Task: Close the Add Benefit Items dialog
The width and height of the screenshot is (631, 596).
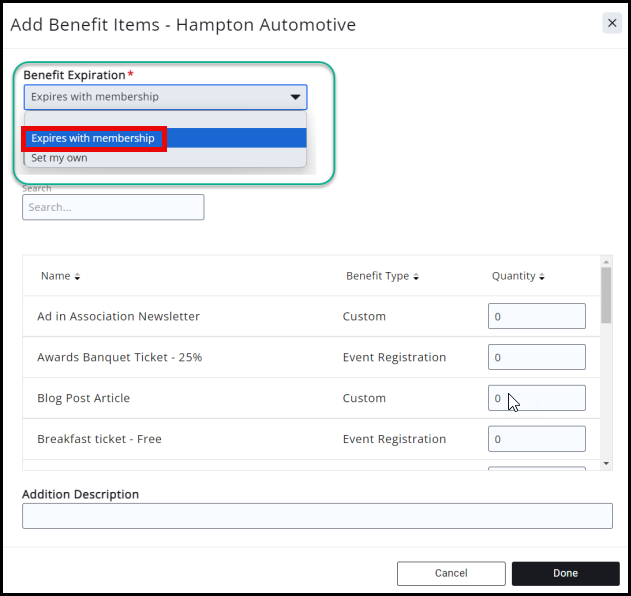Action: coord(612,23)
